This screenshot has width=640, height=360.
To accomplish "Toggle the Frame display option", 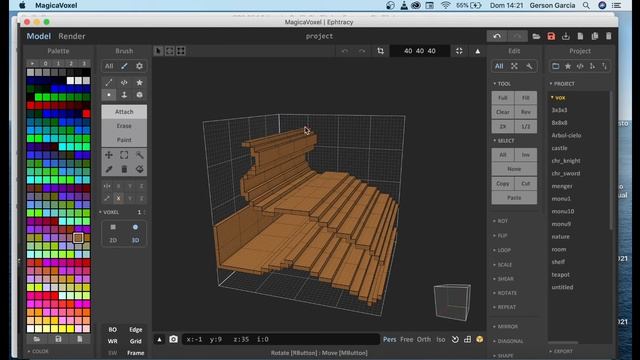I will coord(136,353).
